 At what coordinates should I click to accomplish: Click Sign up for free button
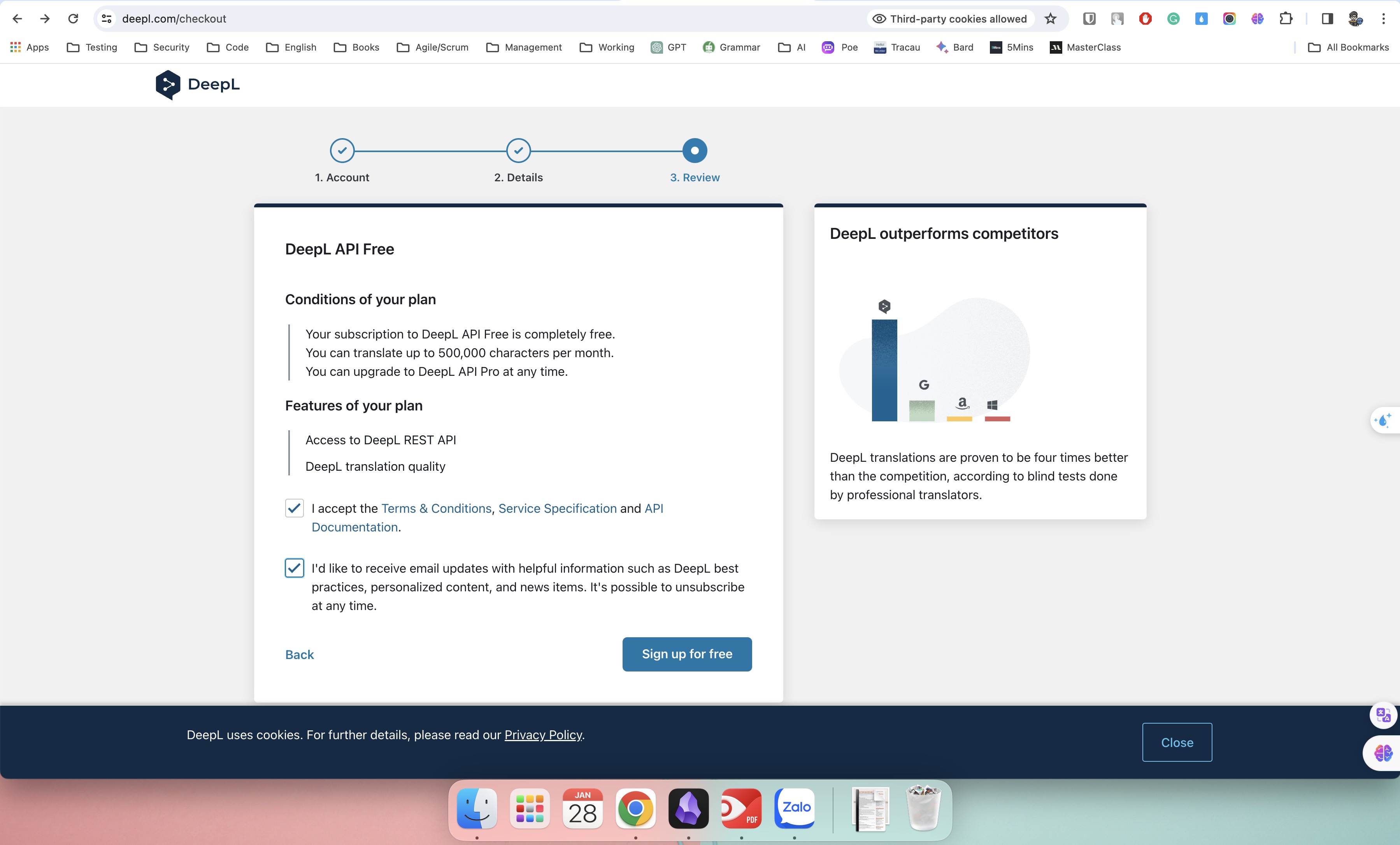click(x=687, y=654)
